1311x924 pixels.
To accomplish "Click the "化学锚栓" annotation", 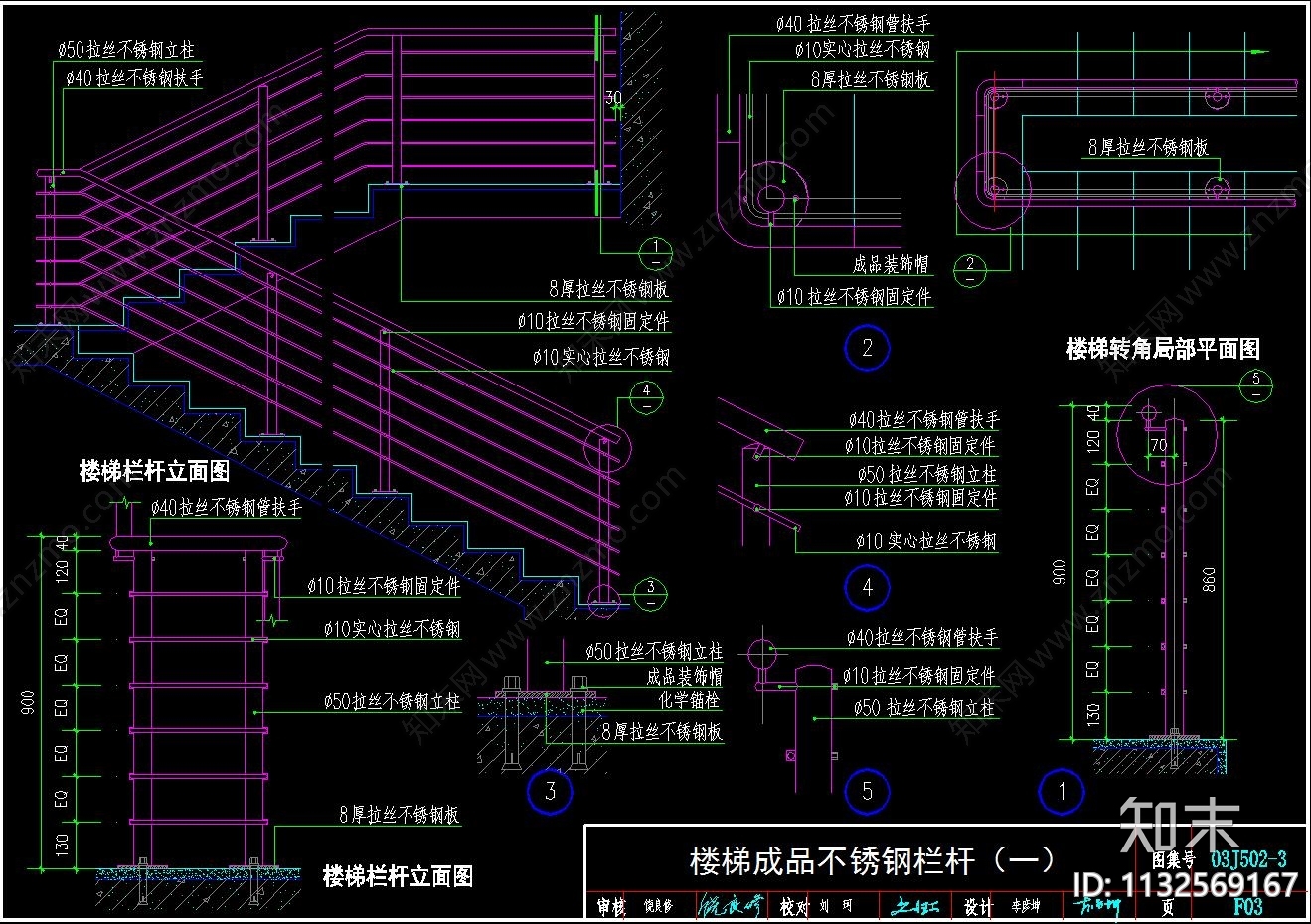I will [689, 700].
